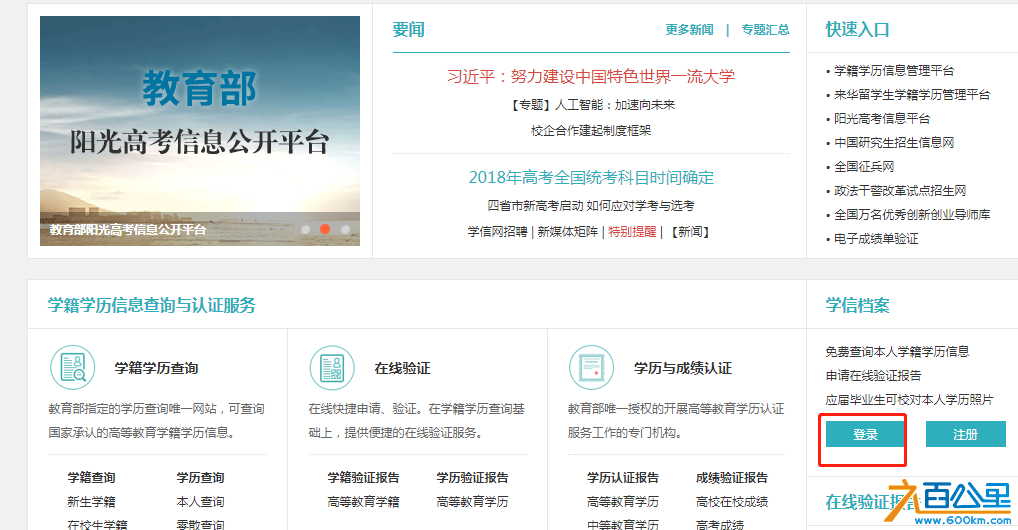Open 中国研究生招生信息网 quick entry
The image size is (1018, 530).
coord(894,143)
